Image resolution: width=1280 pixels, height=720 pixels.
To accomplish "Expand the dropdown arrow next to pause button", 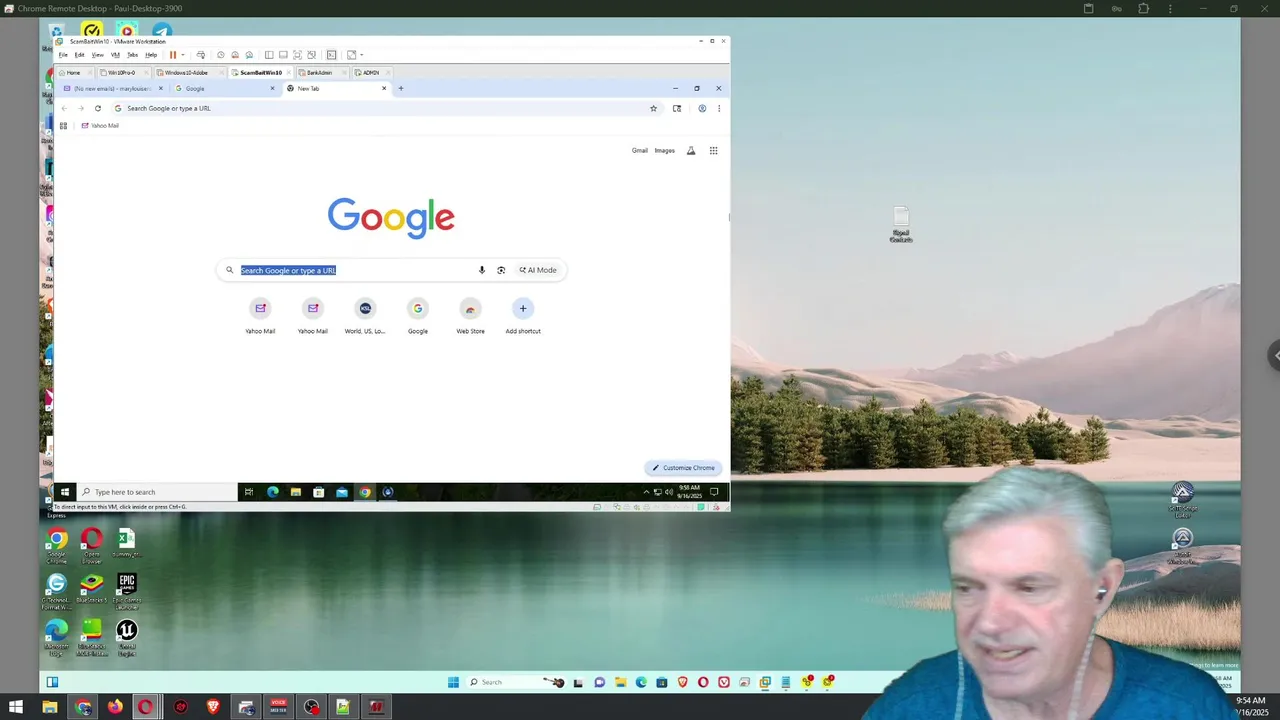I will (x=182, y=55).
